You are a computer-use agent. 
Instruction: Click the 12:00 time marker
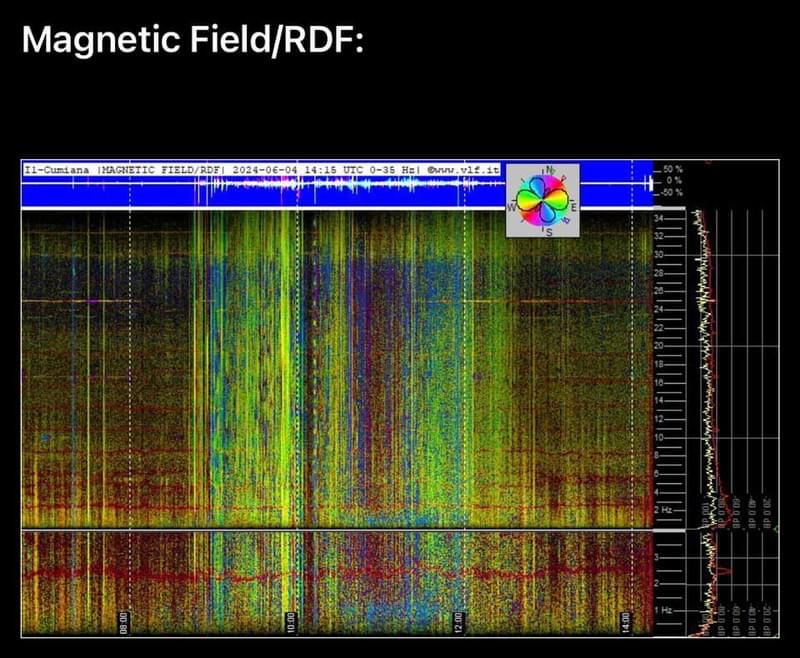(459, 623)
